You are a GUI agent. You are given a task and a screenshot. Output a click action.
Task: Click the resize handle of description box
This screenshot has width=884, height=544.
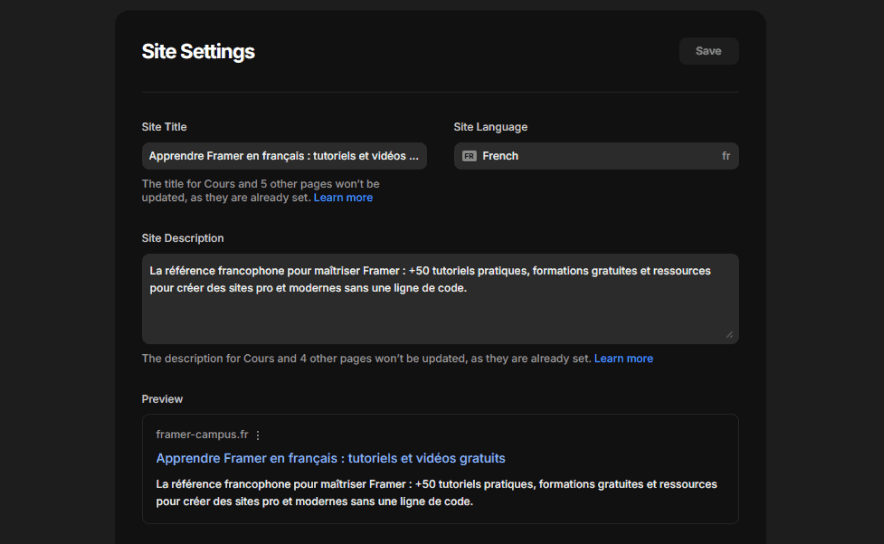click(x=730, y=335)
